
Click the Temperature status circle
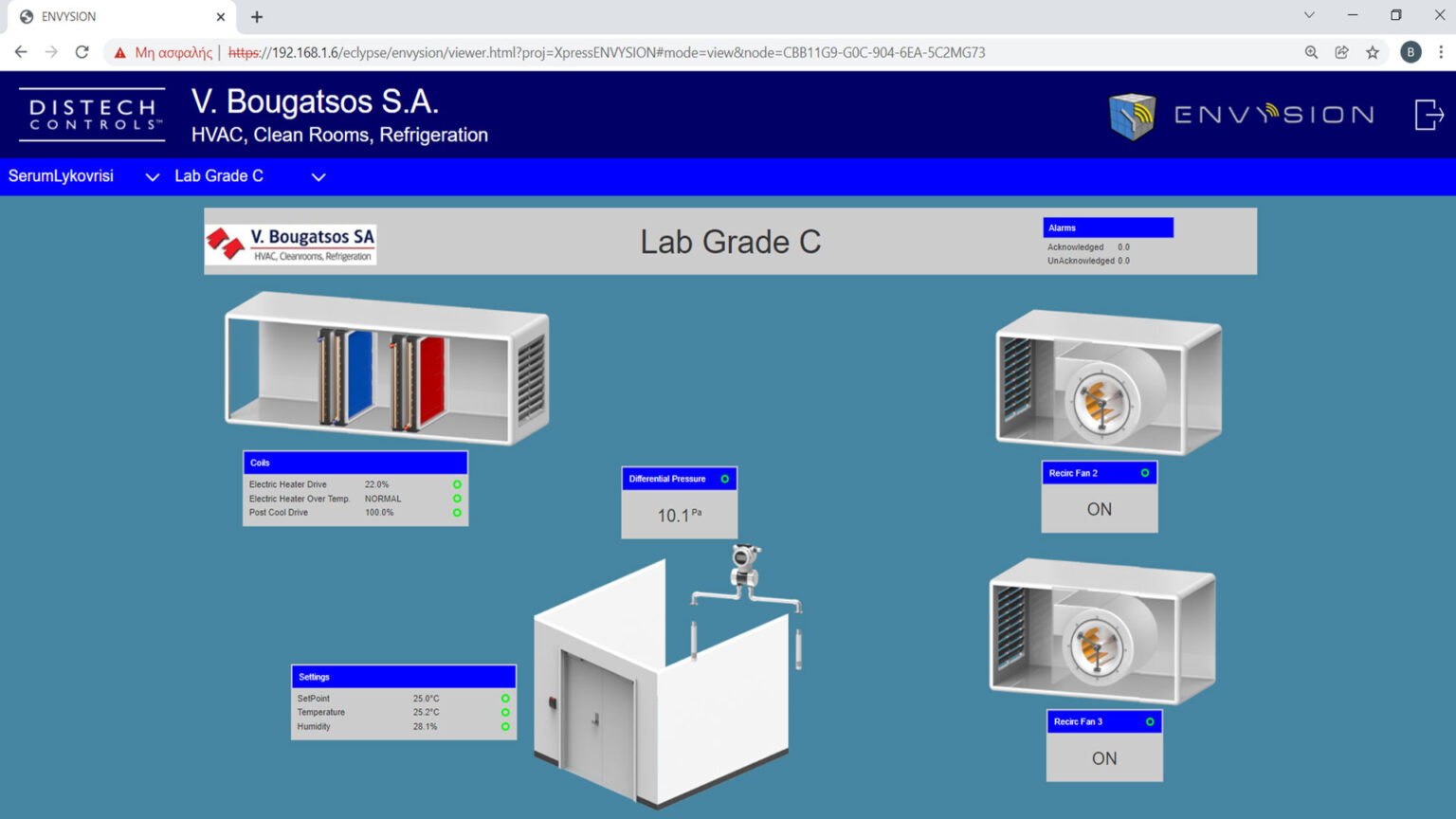click(505, 712)
